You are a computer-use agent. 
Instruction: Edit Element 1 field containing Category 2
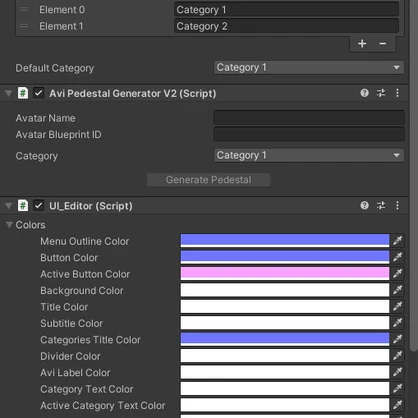click(x=286, y=26)
